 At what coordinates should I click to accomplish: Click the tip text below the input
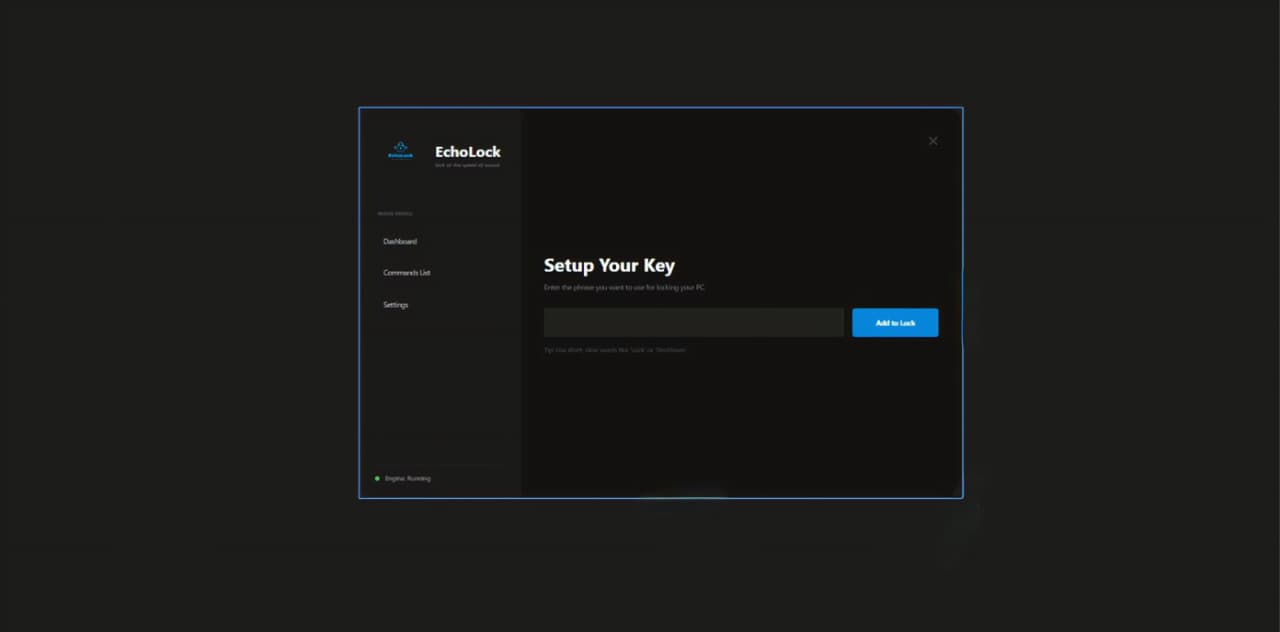coord(614,350)
